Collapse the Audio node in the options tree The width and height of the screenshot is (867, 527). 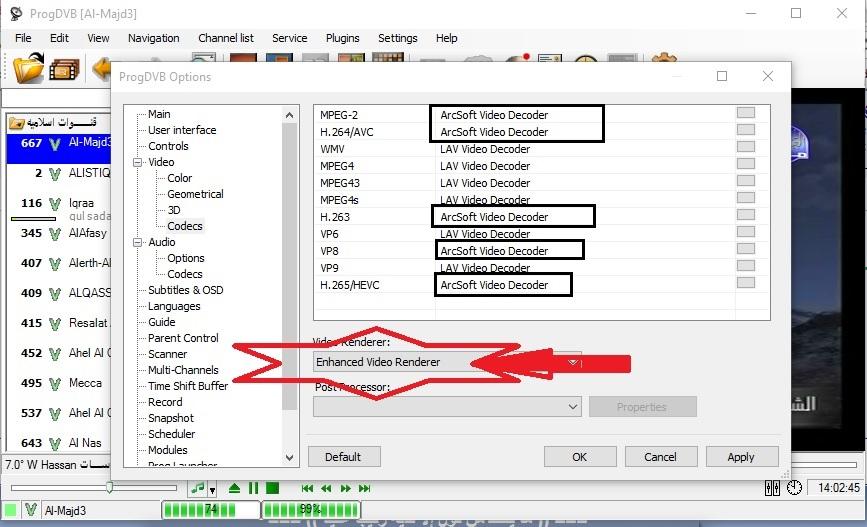[x=137, y=243]
